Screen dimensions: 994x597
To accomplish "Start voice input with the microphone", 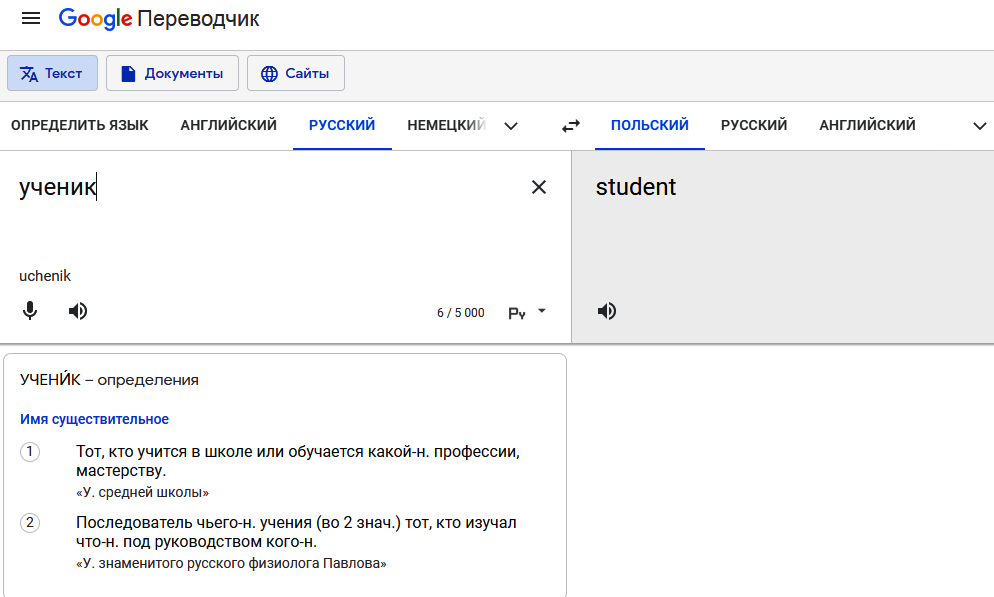I will 30,311.
